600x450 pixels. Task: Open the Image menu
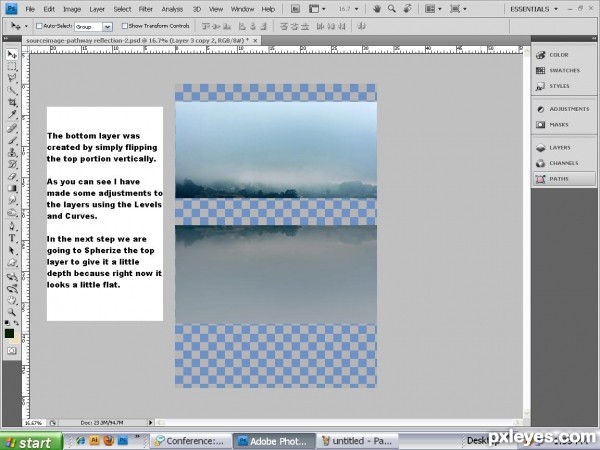72,9
